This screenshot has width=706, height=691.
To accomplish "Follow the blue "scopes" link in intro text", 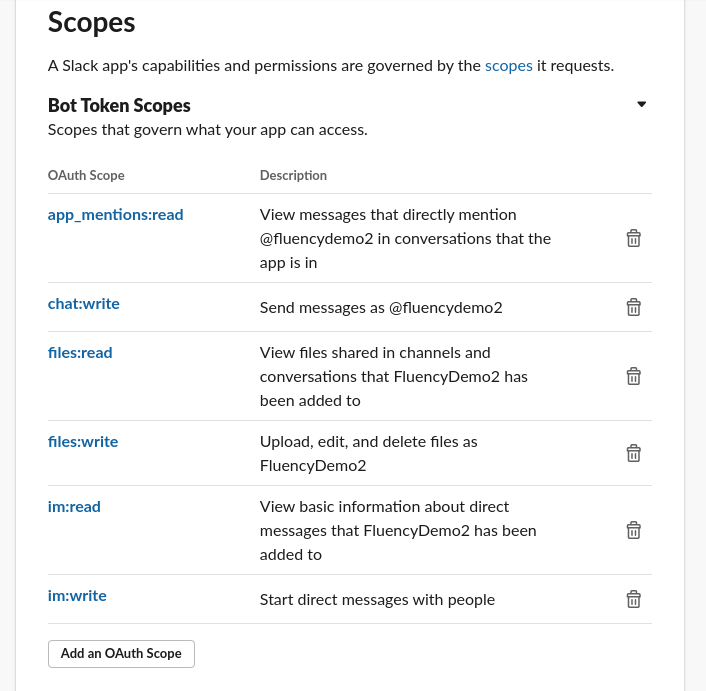I will 508,66.
